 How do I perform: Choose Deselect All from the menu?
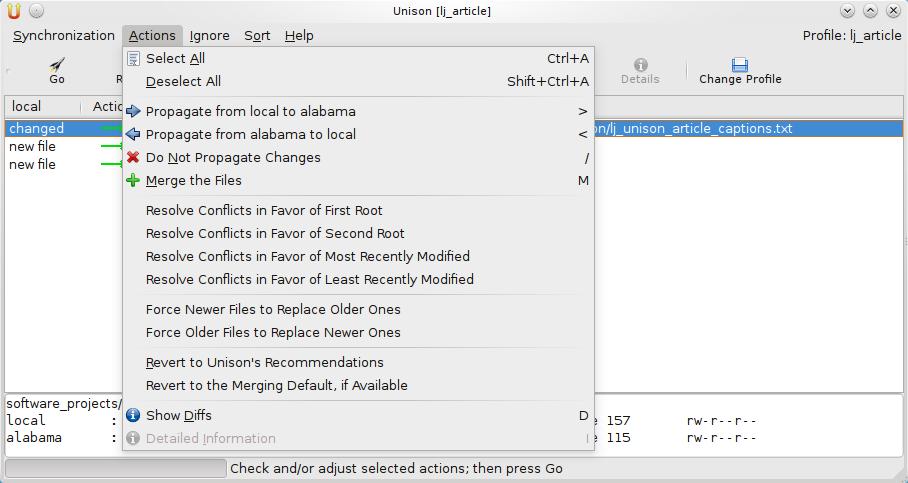pyautogui.click(x=183, y=81)
